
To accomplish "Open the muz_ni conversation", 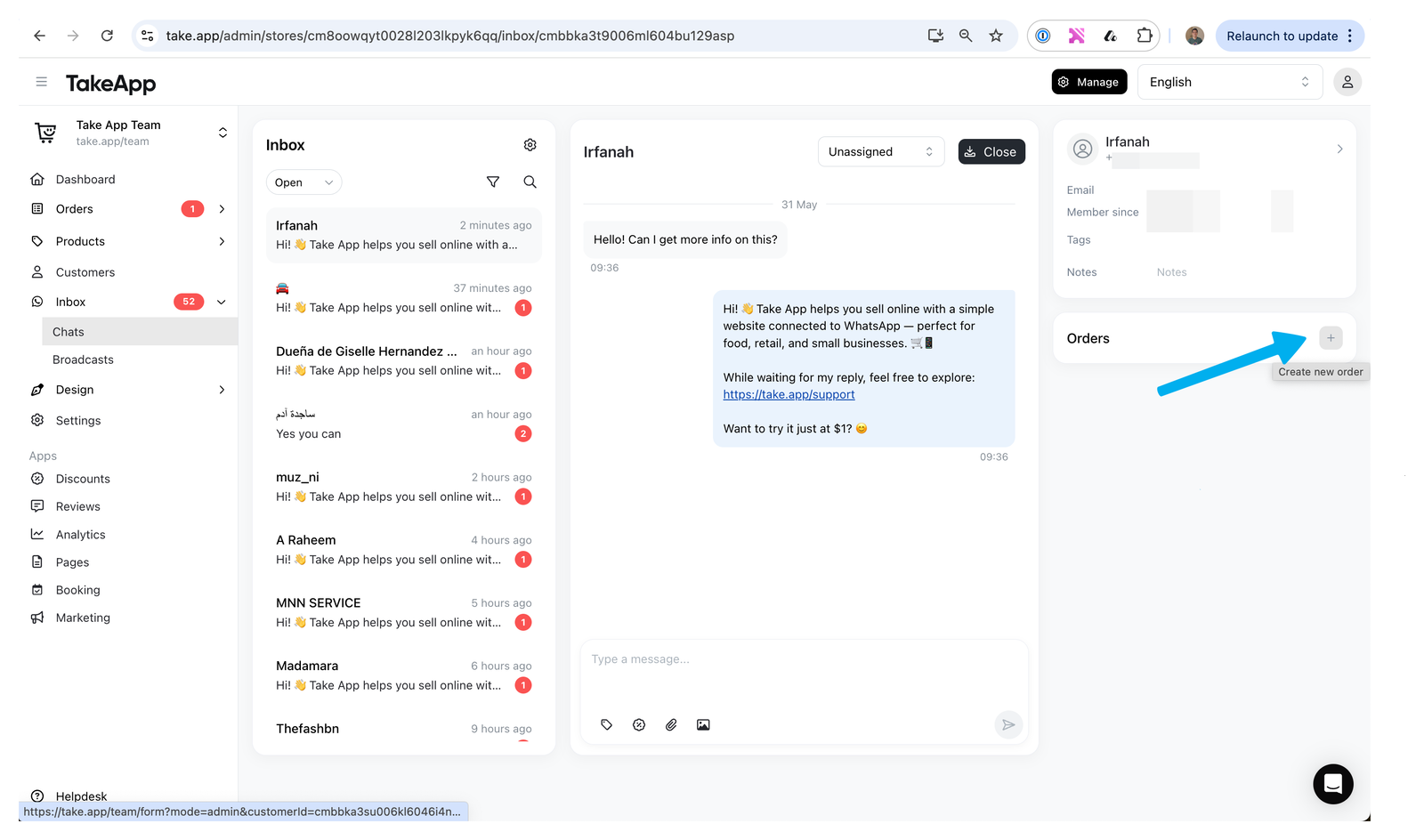I will pyautogui.click(x=403, y=487).
